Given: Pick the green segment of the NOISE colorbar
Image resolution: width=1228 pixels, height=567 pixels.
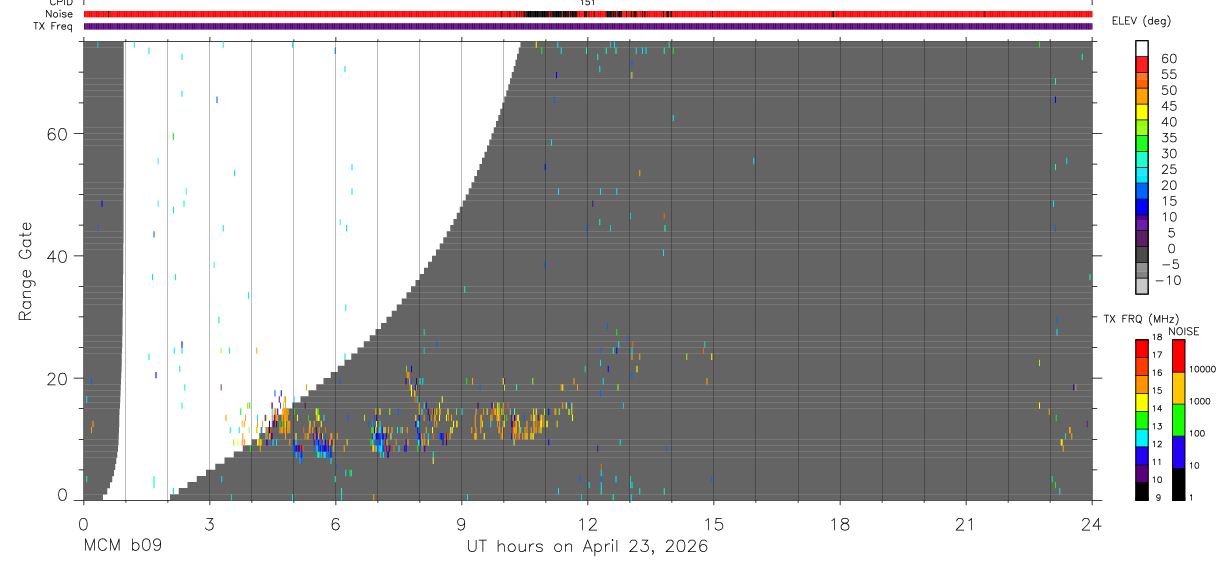Looking at the screenshot, I should point(1177,420).
